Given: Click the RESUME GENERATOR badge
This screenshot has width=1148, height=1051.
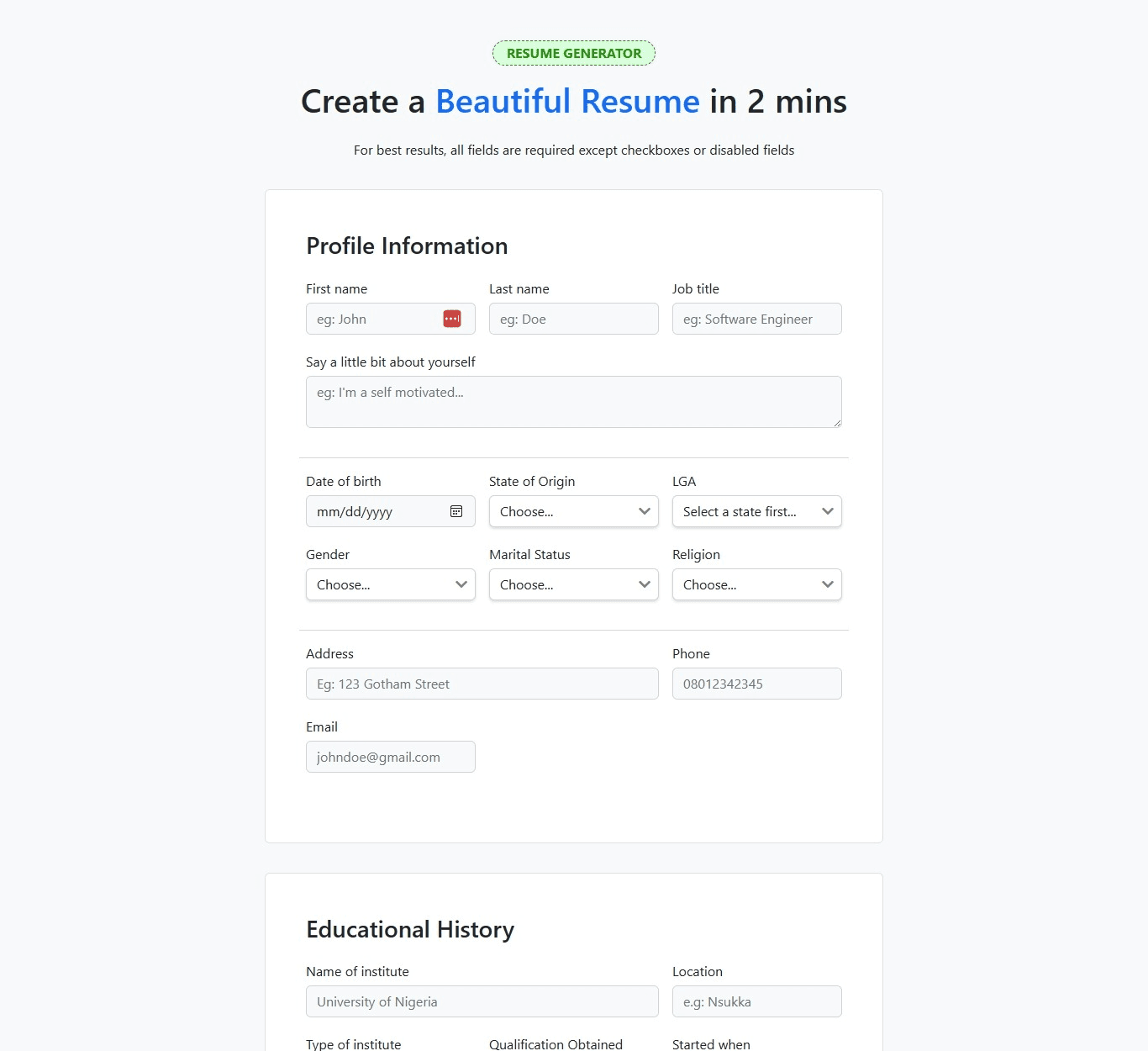Looking at the screenshot, I should point(574,53).
